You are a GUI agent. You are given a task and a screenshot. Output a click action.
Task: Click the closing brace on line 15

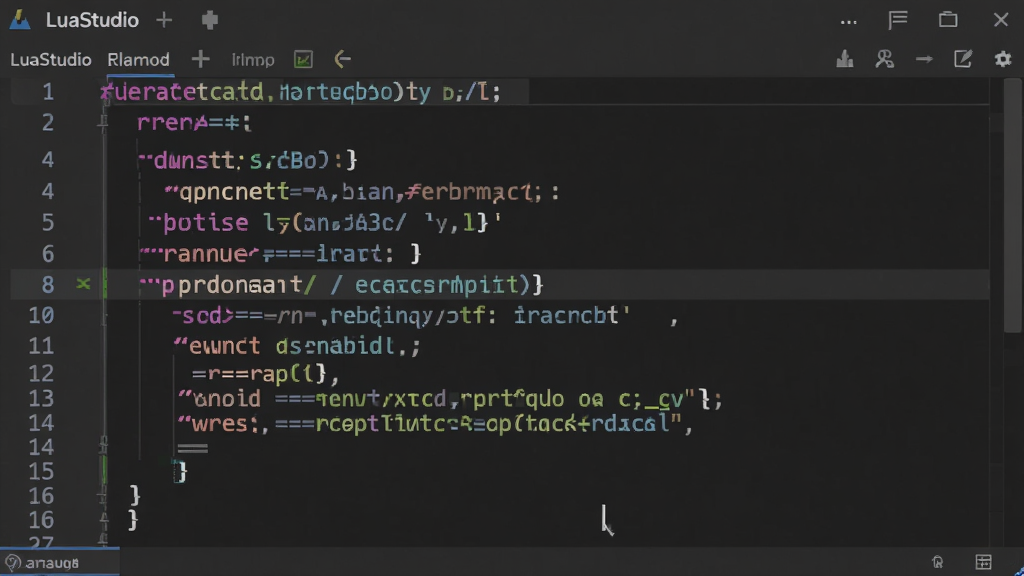180,472
